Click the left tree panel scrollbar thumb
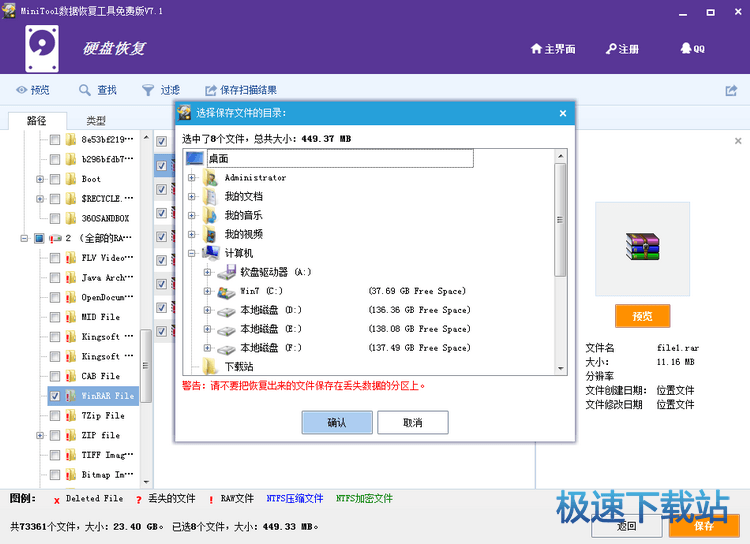The image size is (750, 544). coord(146,366)
